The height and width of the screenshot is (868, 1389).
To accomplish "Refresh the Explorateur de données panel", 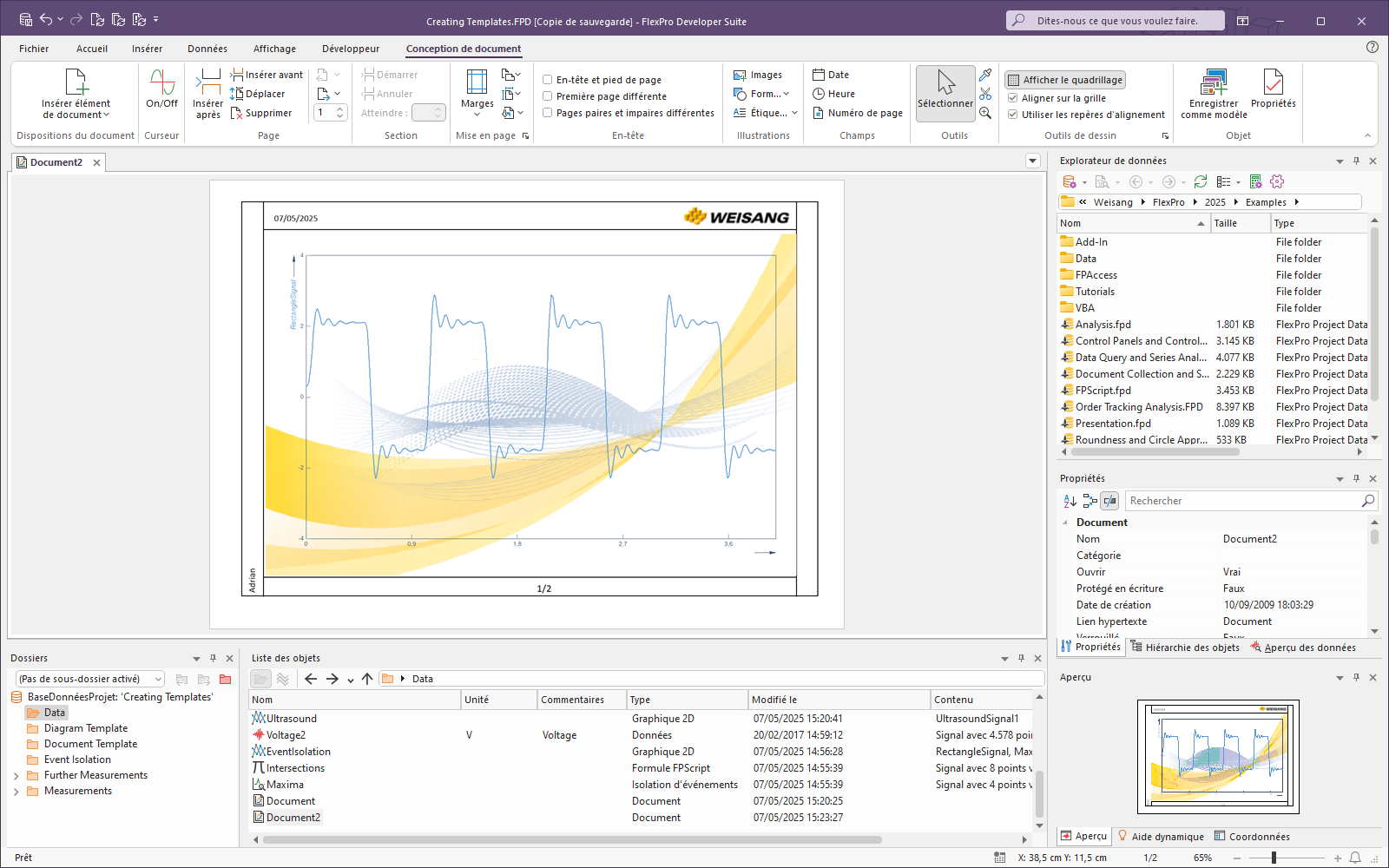I will tap(1201, 181).
